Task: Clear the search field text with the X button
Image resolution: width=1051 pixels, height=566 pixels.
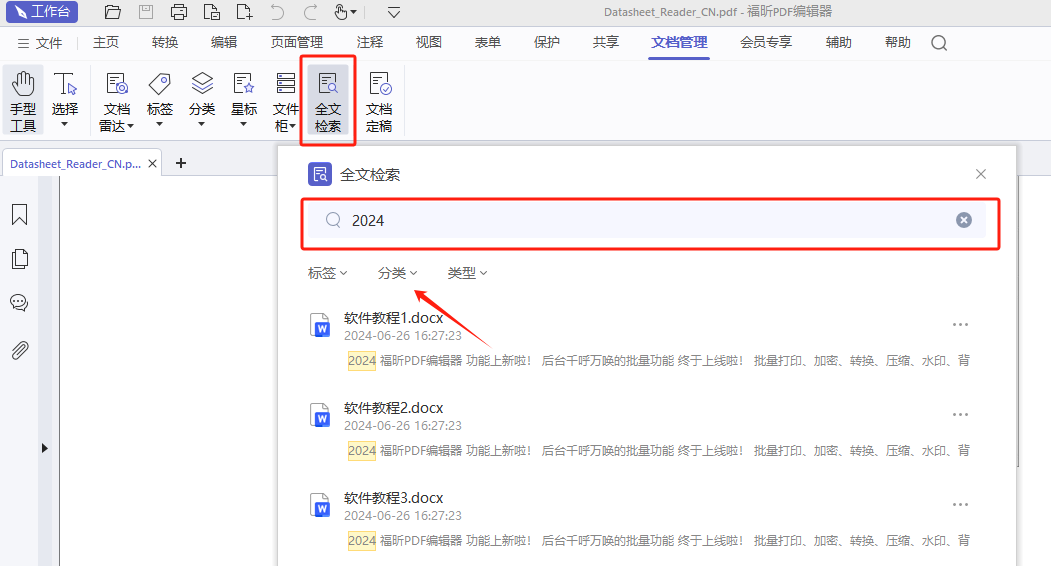Action: pos(963,220)
